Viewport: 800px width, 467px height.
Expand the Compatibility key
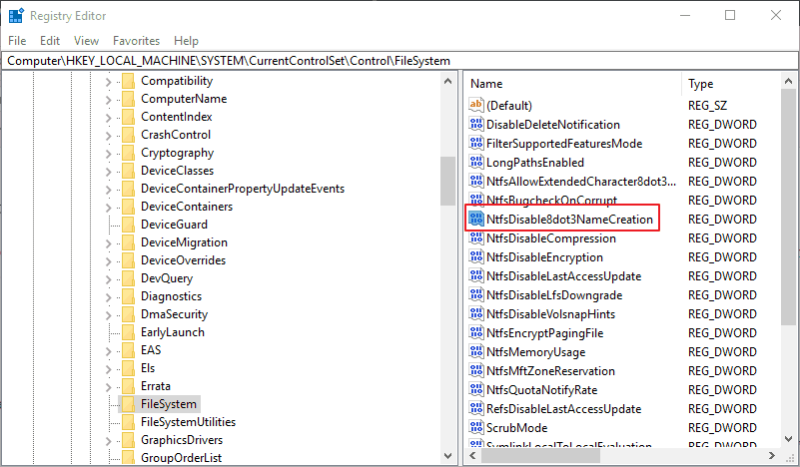click(108, 81)
